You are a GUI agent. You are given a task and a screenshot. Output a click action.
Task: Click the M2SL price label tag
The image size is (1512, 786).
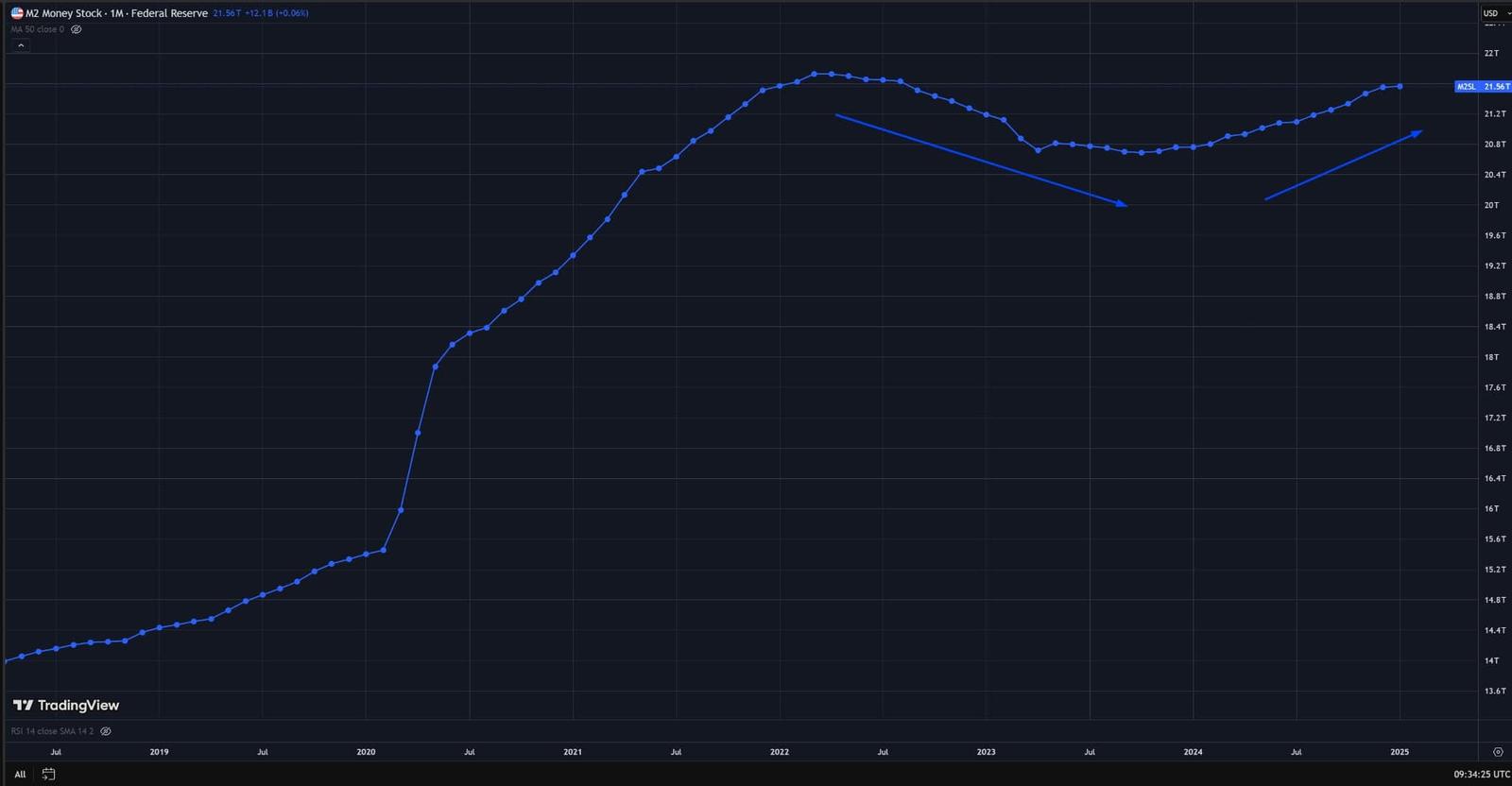pyautogui.click(x=1482, y=87)
